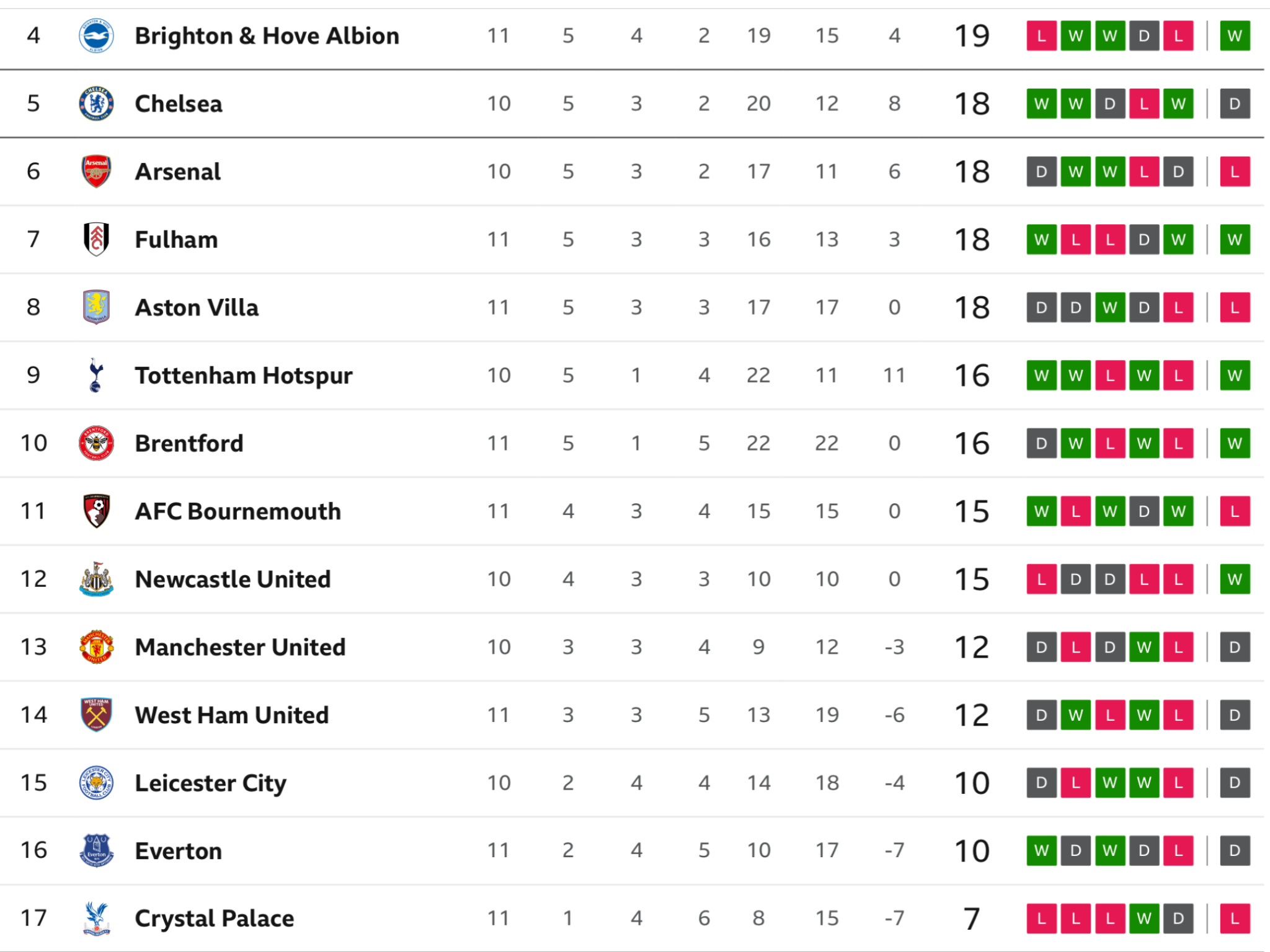Click the Brentford bee badge

click(x=96, y=443)
